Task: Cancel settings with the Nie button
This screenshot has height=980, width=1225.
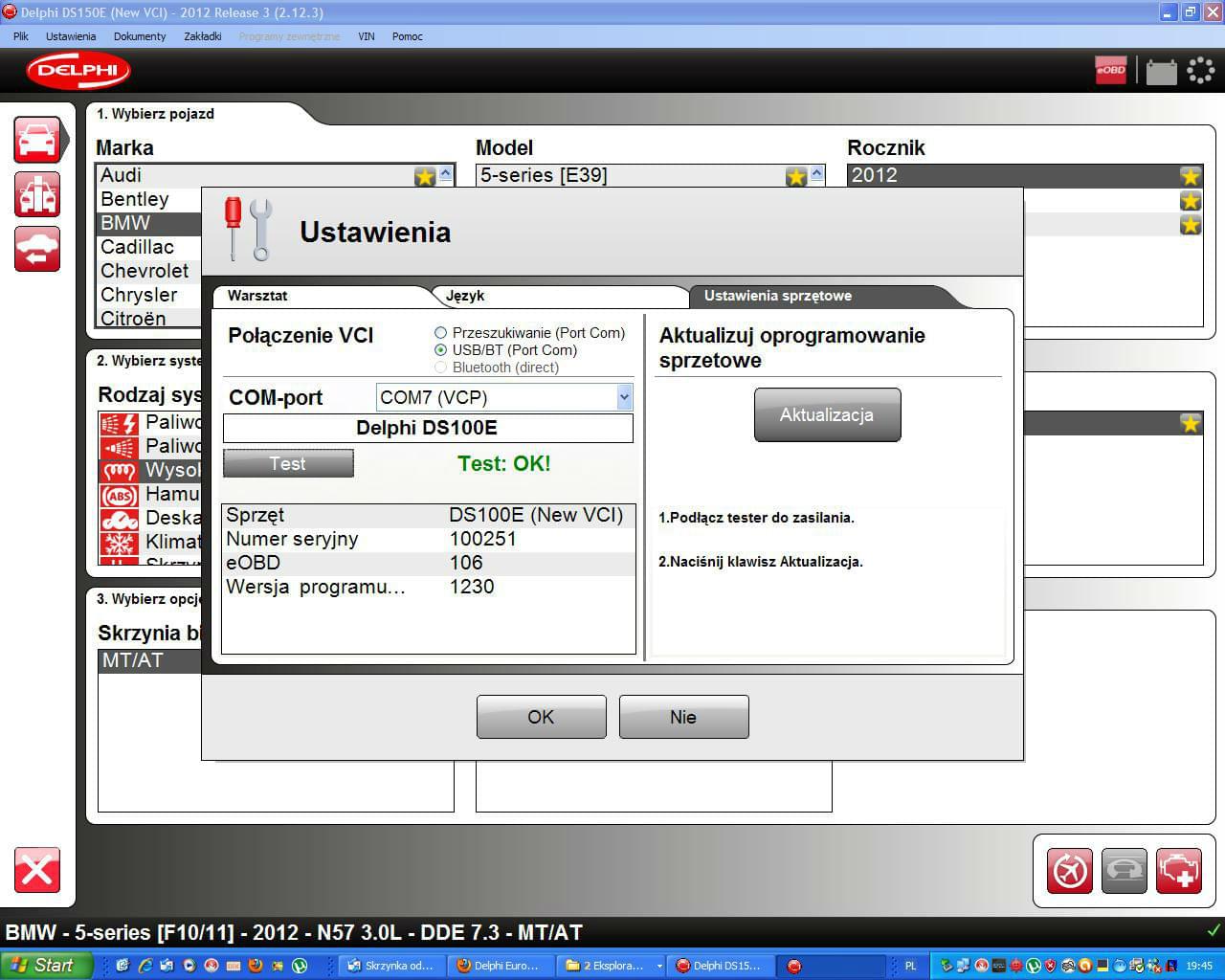Action: click(x=683, y=717)
